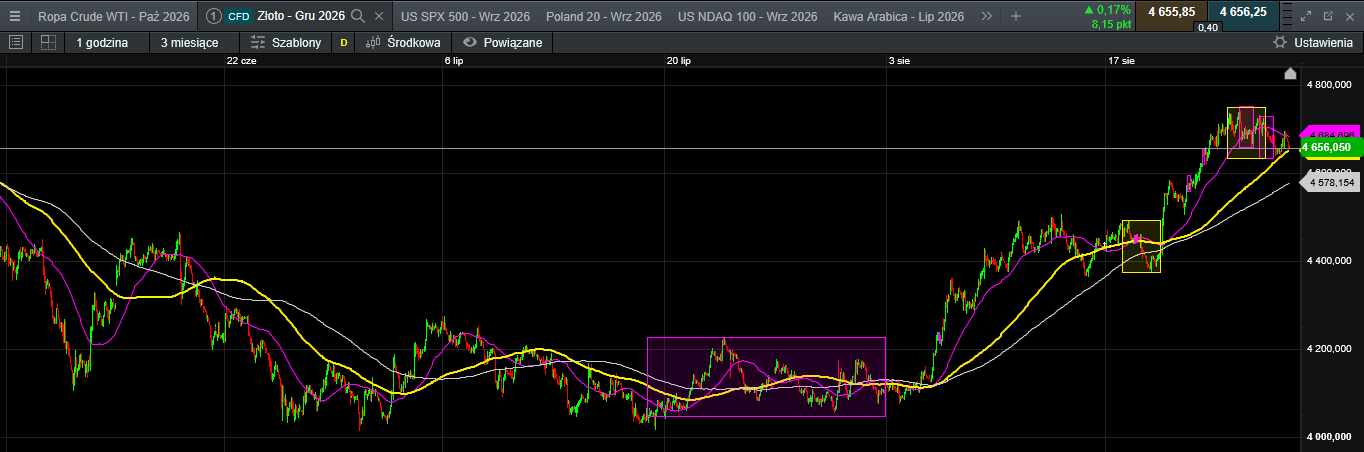Viewport: 1364px width, 452px height.
Task: Open the hamburger main menu
Action: (14, 16)
